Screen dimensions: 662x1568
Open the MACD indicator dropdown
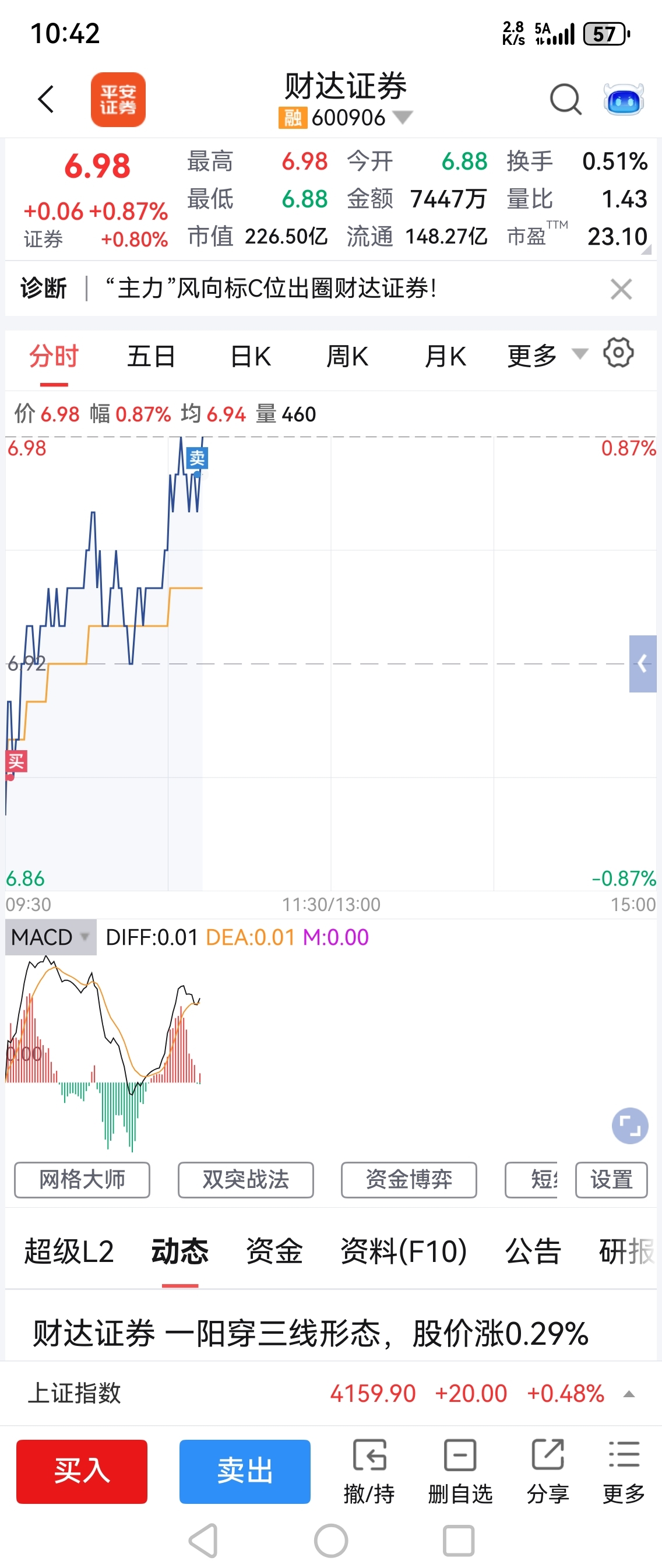[51, 937]
